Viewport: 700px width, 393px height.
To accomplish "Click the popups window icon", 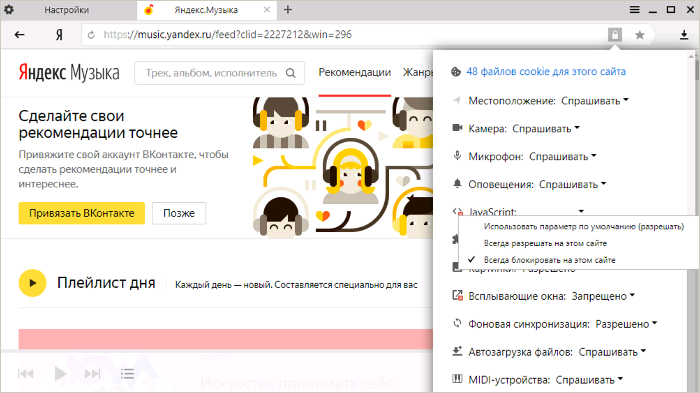I will click(x=457, y=295).
